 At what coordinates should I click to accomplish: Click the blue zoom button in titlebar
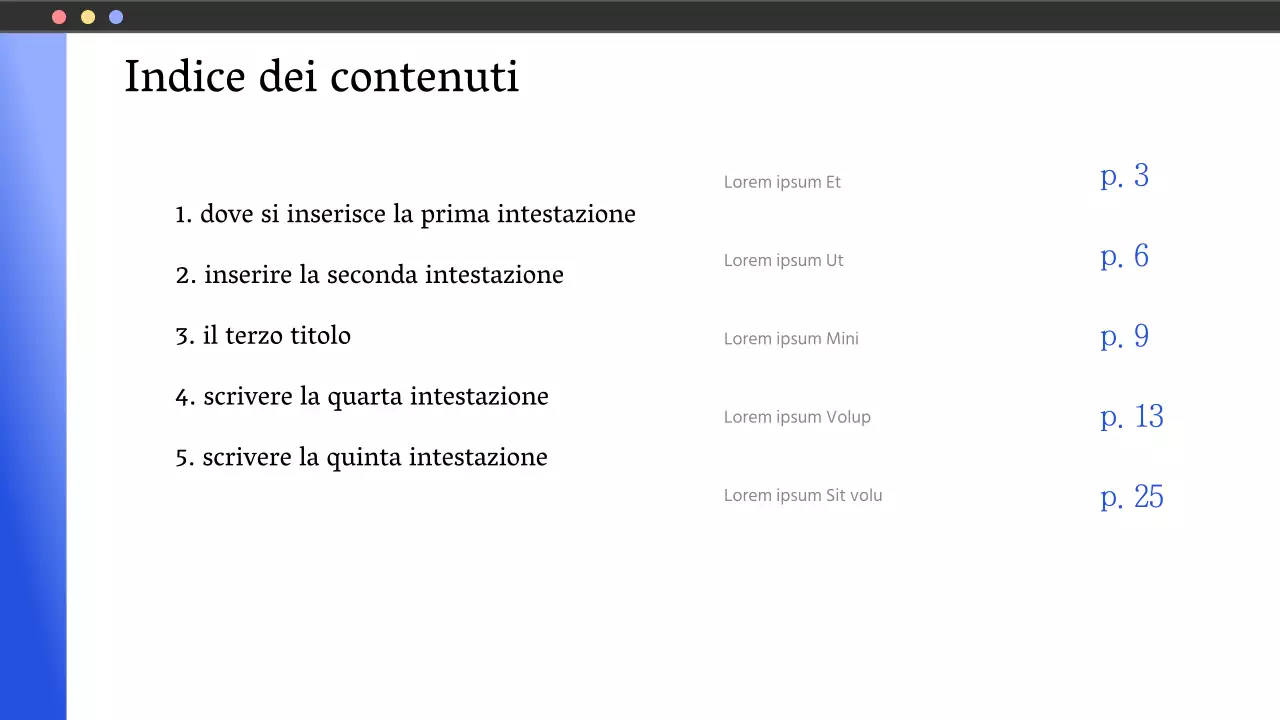pos(115,16)
